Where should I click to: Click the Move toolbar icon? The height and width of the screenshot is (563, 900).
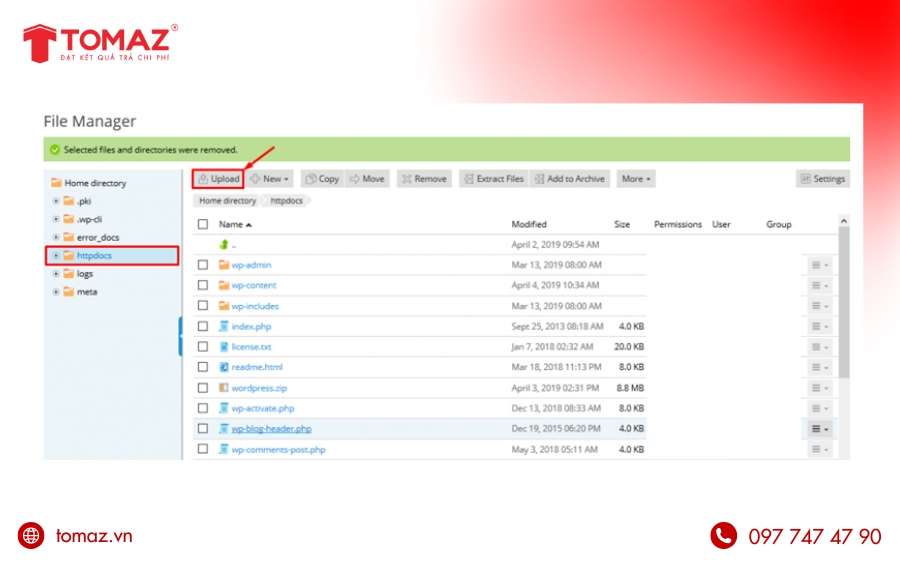(367, 179)
